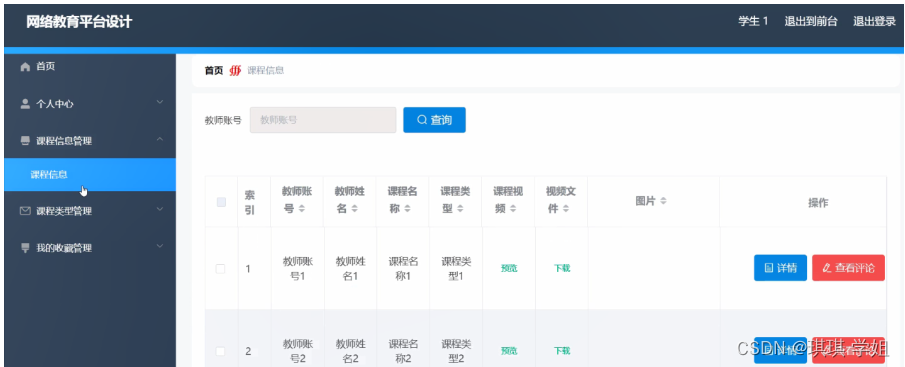Toggle the select-all checkbox in table header
Viewport: 905px width, 367px height.
[x=221, y=202]
